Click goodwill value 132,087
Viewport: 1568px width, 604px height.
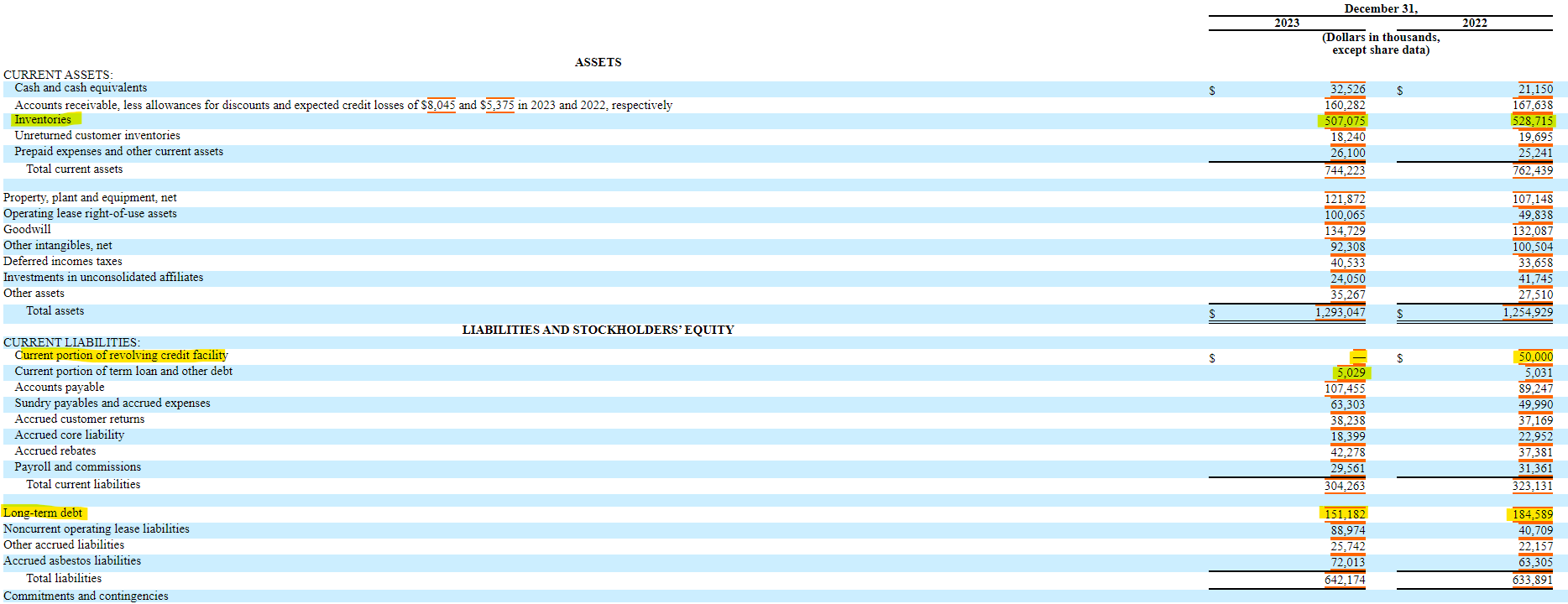pos(1533,231)
